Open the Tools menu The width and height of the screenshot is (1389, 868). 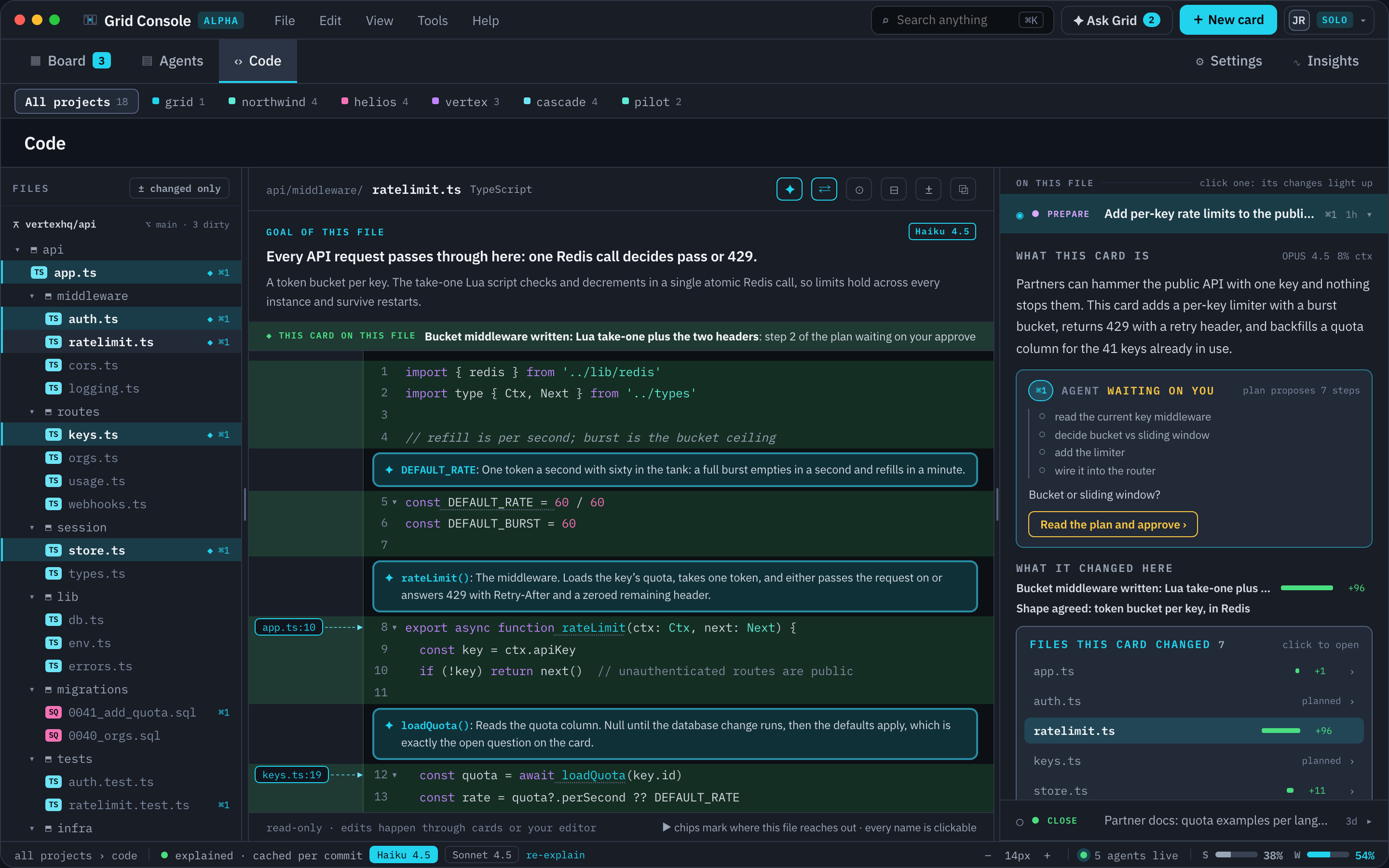(432, 21)
